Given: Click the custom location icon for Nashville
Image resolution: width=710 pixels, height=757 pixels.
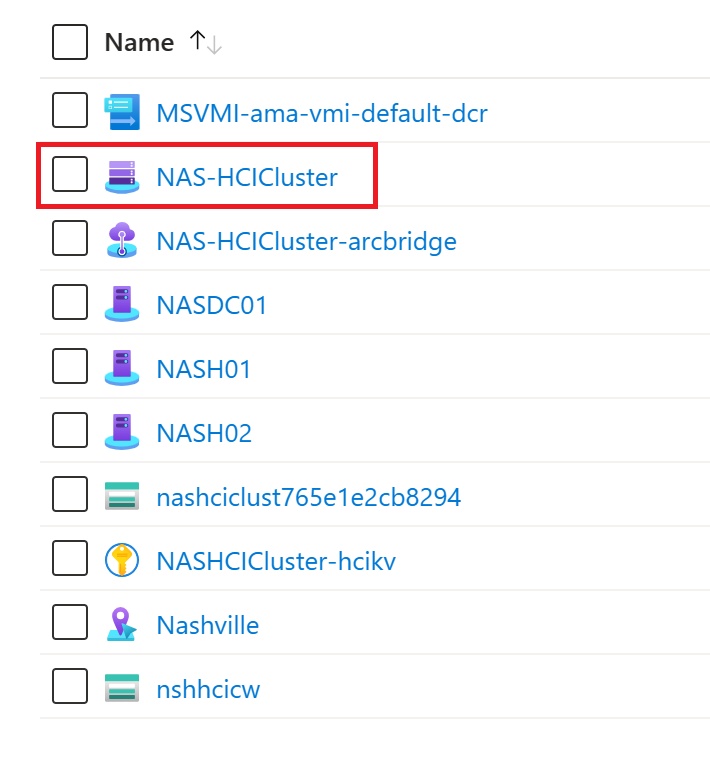Looking at the screenshot, I should 122,624.
